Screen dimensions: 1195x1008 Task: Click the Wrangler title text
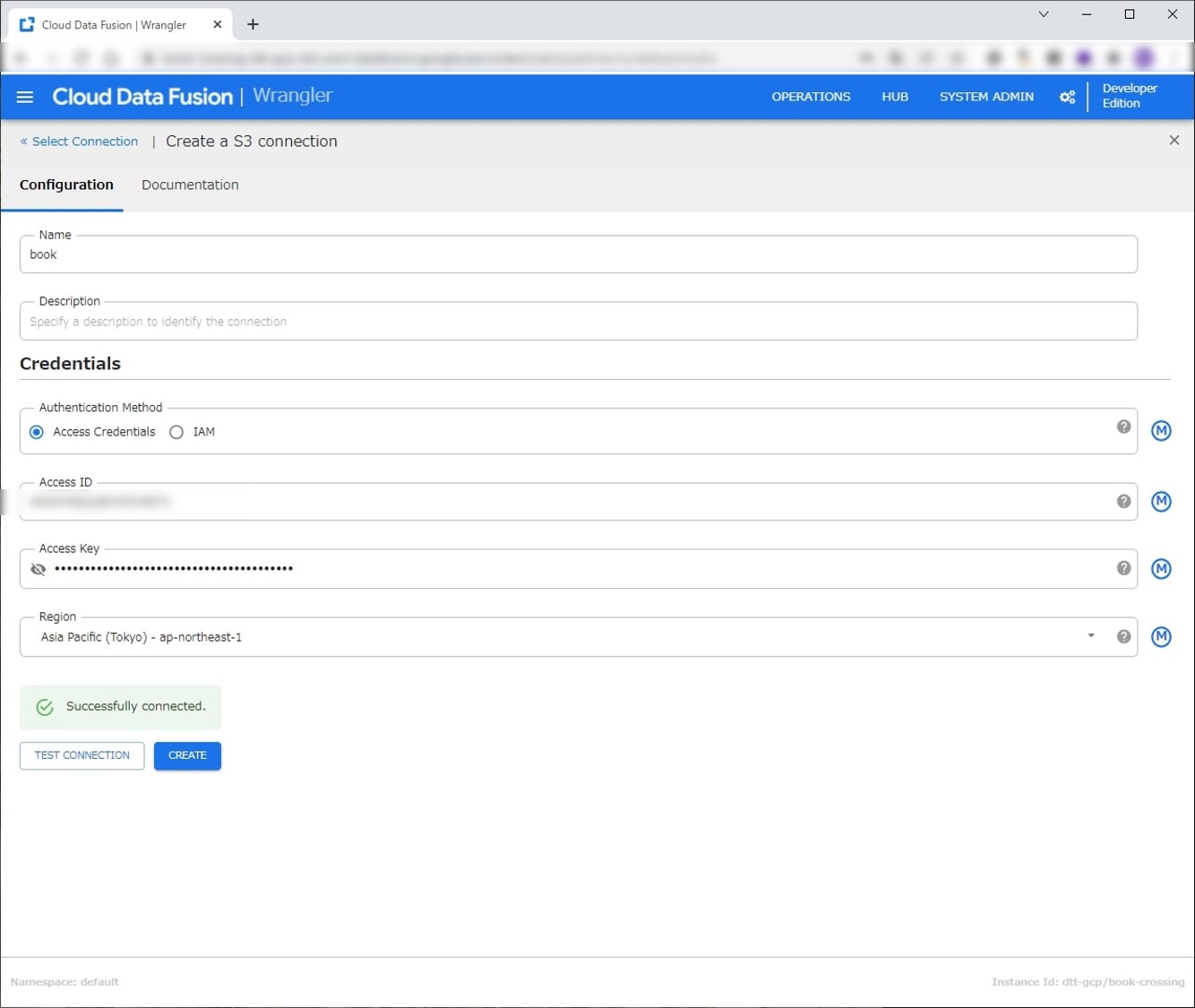pos(292,96)
